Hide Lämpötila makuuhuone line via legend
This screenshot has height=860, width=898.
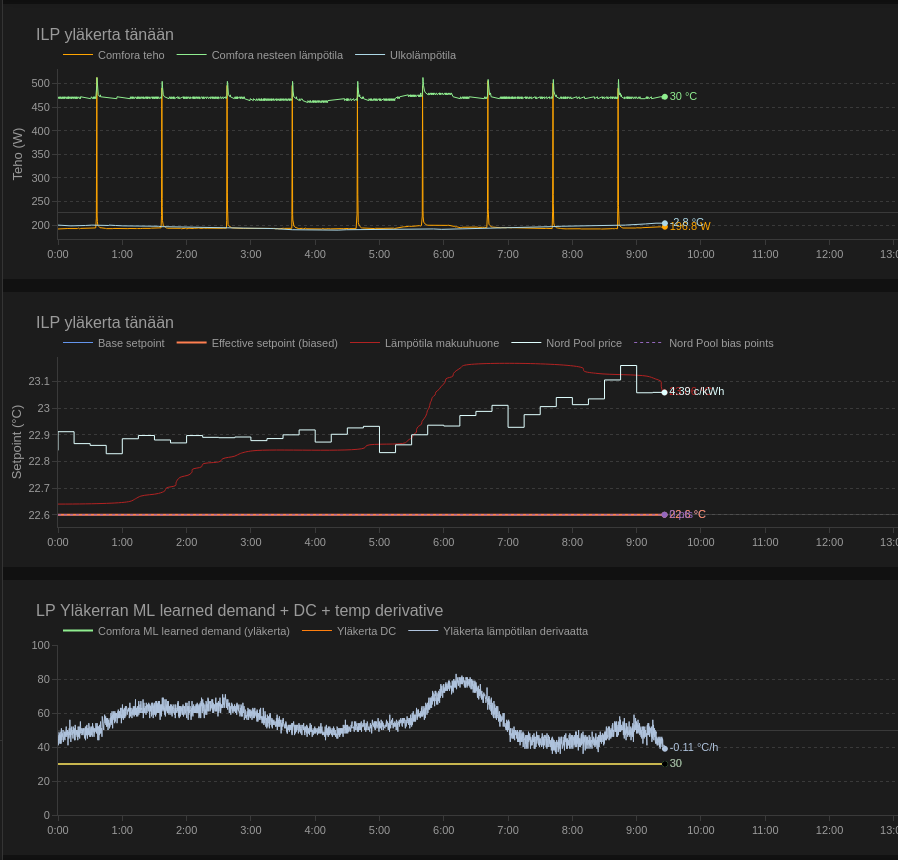tap(441, 343)
